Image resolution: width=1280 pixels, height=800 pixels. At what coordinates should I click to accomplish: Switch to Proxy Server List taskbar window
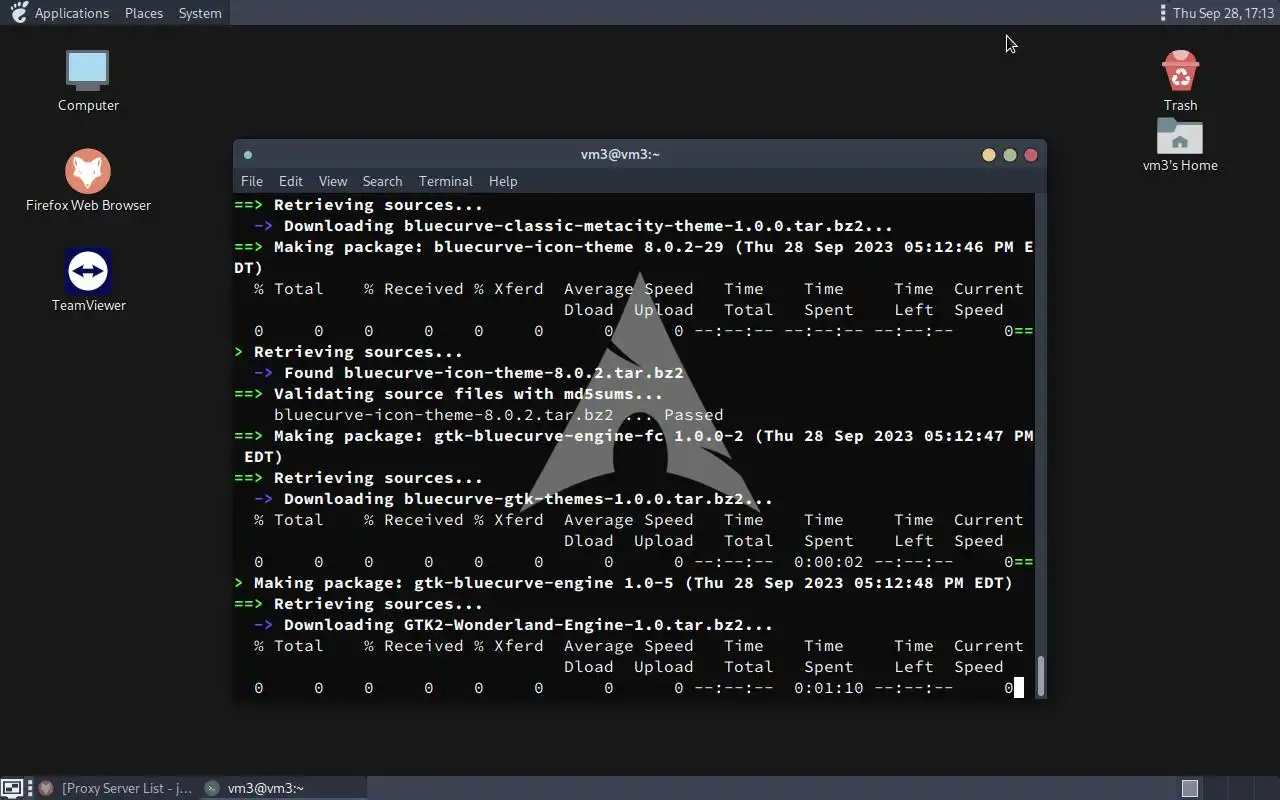(x=115, y=788)
